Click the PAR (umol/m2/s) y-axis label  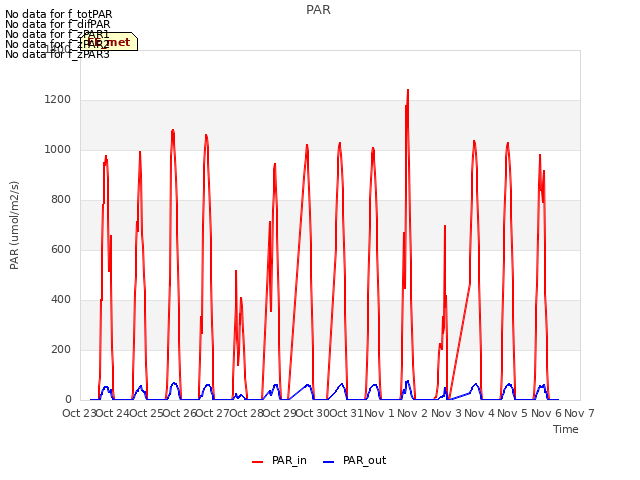tap(14, 225)
